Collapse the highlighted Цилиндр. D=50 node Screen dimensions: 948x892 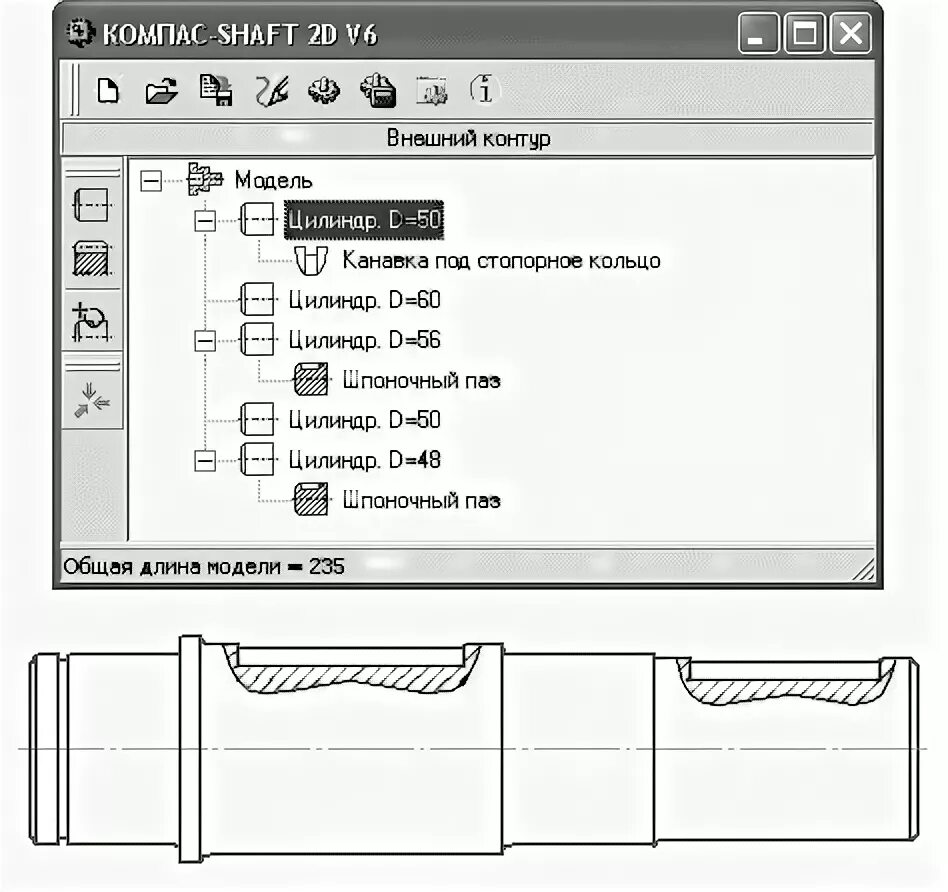pyautogui.click(x=205, y=220)
